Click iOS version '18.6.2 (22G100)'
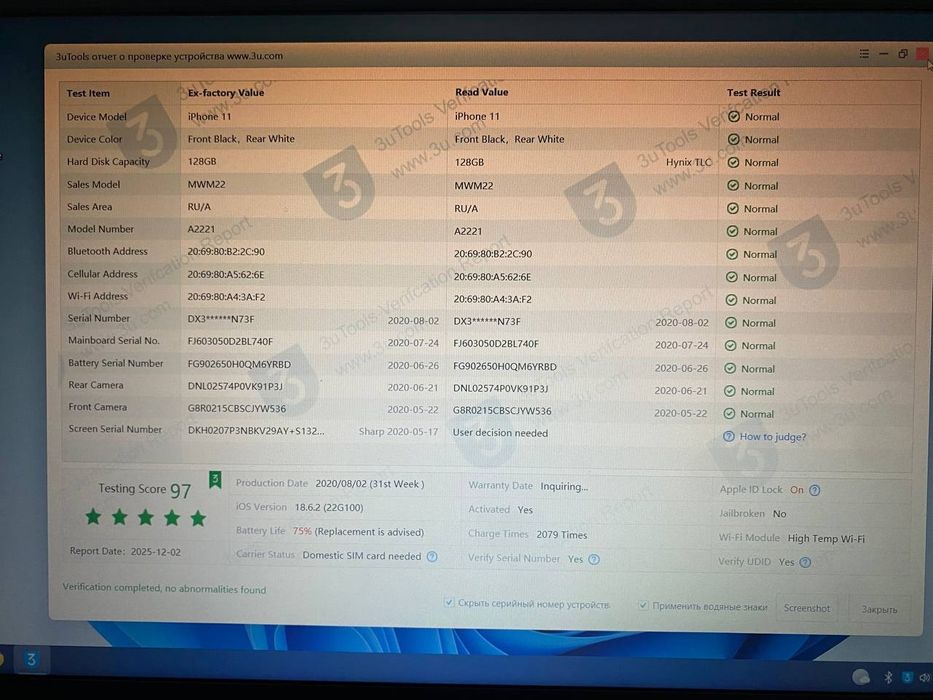The height and width of the screenshot is (700, 933). [x=329, y=508]
